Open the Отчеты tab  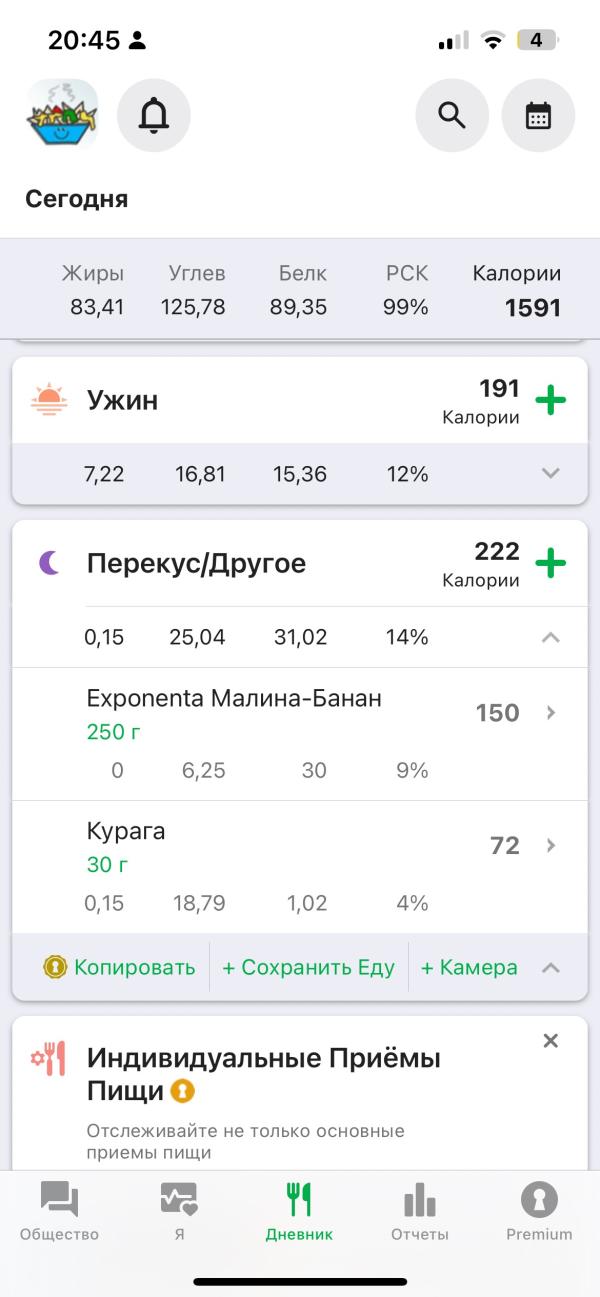point(420,1210)
